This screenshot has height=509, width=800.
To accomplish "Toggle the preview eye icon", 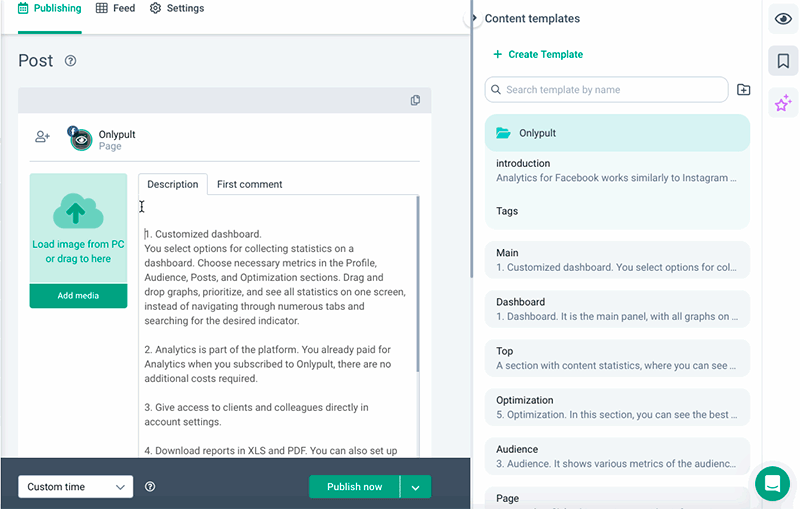I will [783, 19].
